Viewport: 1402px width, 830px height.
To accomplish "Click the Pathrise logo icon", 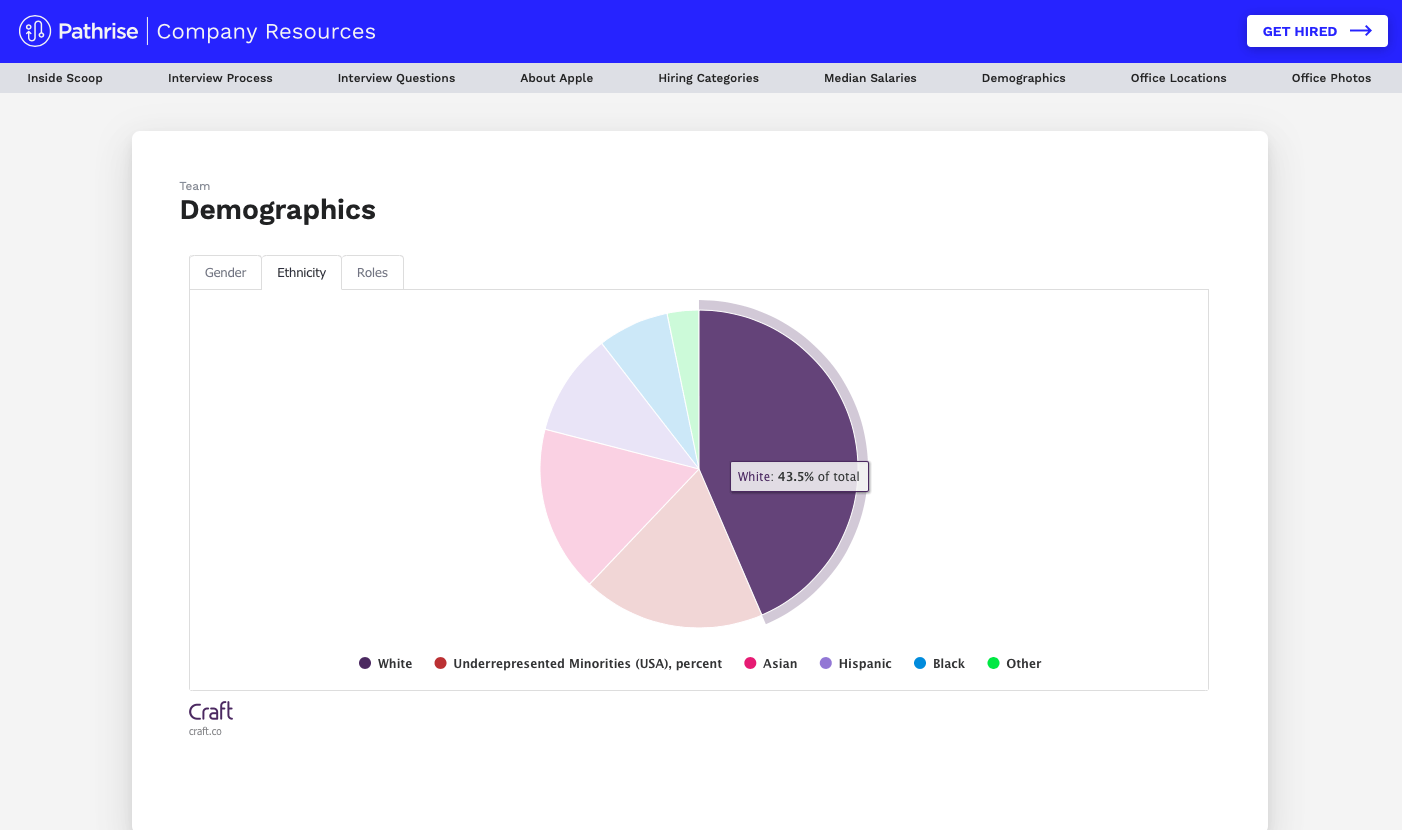I will (x=35, y=31).
